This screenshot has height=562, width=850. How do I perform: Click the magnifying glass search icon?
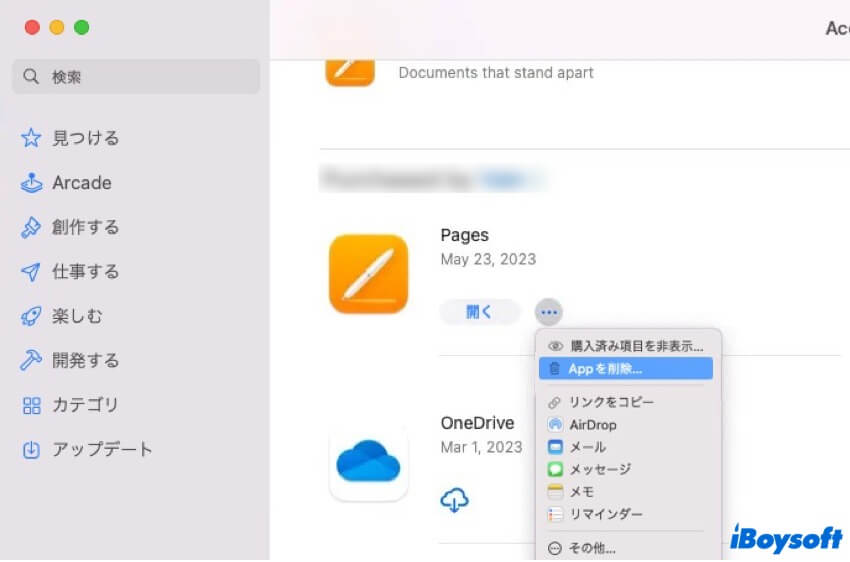click(x=31, y=76)
